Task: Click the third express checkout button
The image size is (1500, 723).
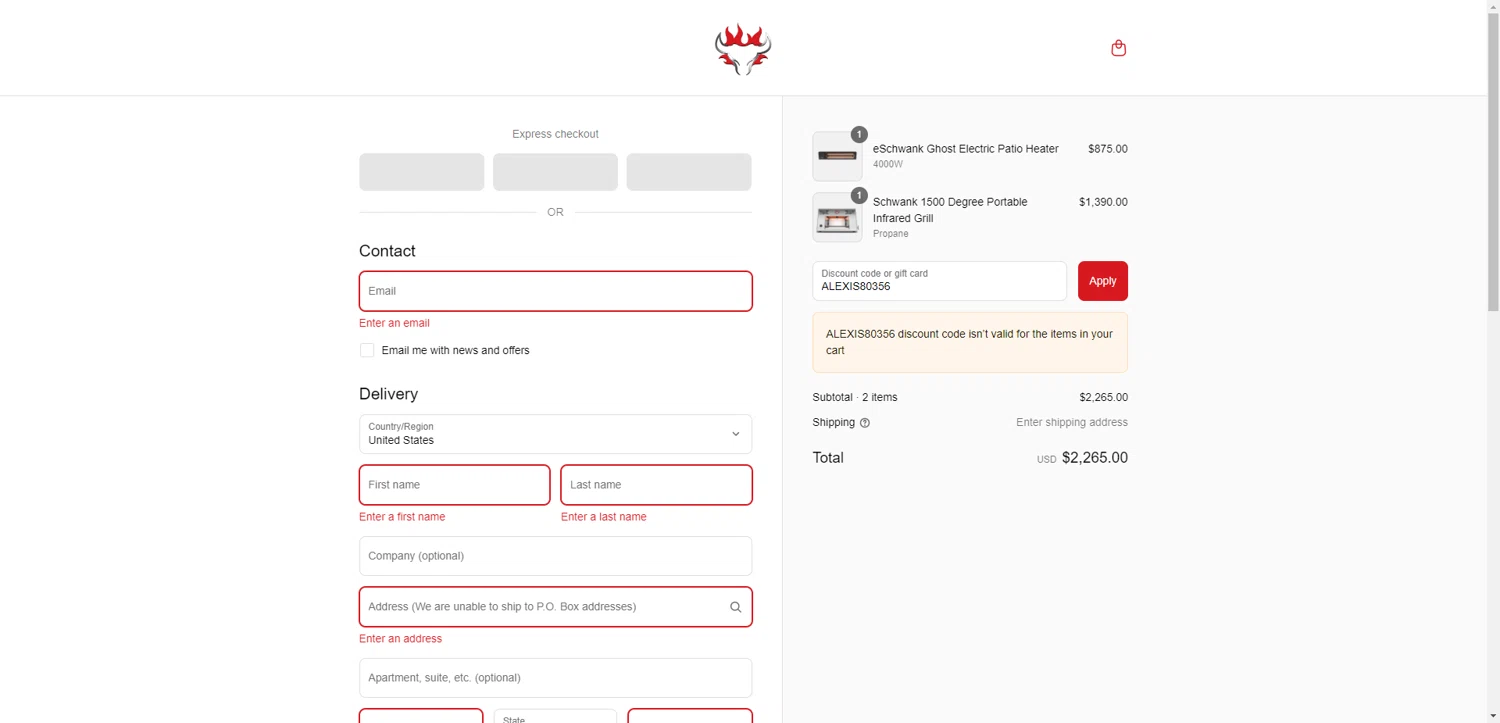Action: [x=689, y=172]
